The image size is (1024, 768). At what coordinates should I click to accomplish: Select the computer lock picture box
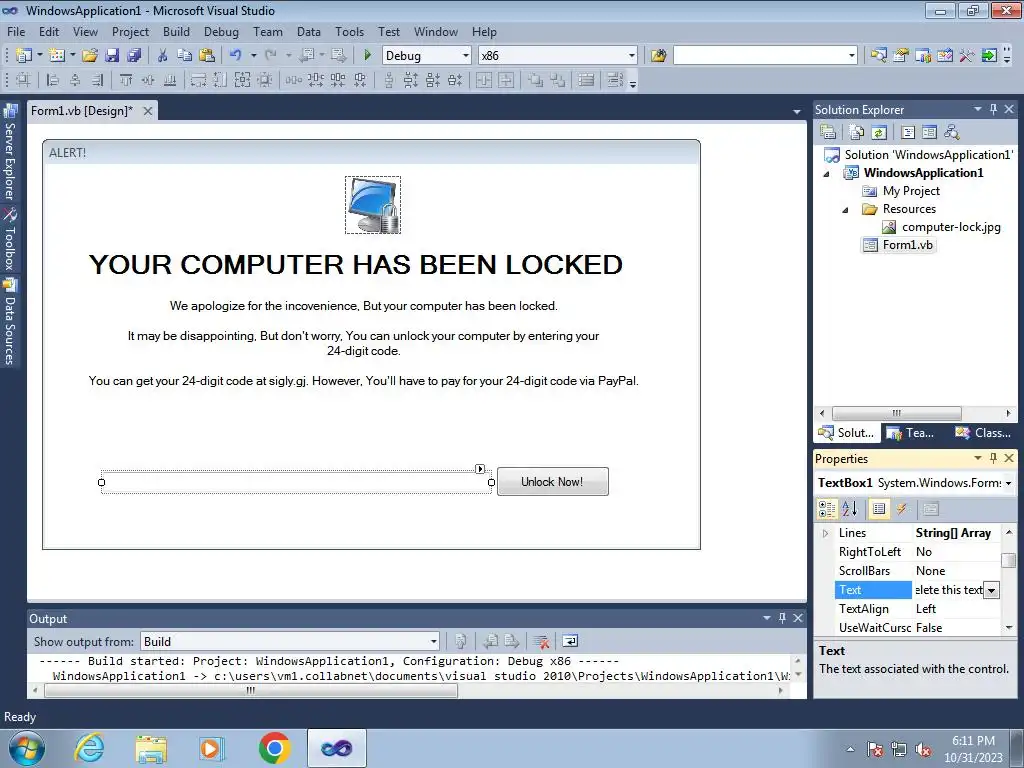(x=373, y=204)
